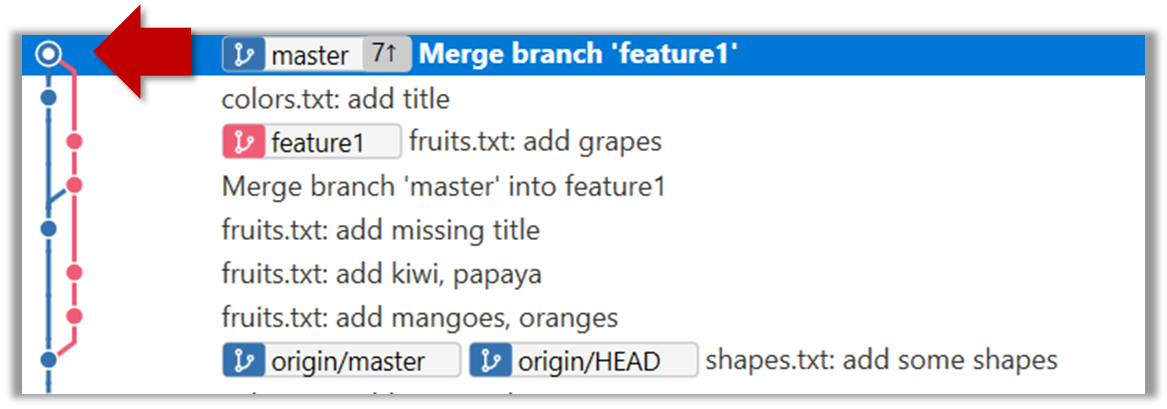Screen dimensions: 1167x409
Task: Click the 7 ahead counter badge
Action: pos(385,56)
